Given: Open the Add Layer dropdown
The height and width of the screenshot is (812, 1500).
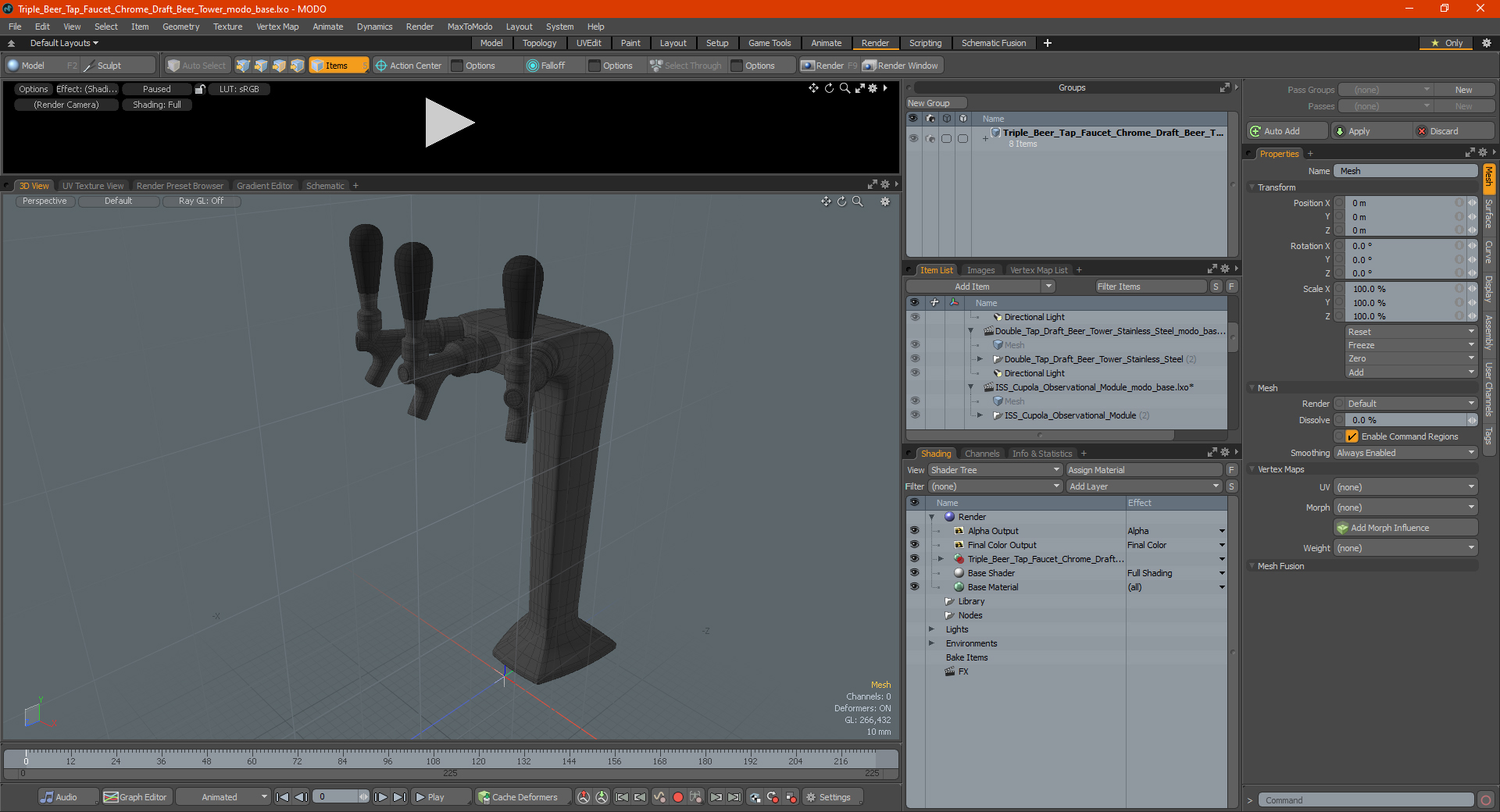Looking at the screenshot, I should 1144,486.
